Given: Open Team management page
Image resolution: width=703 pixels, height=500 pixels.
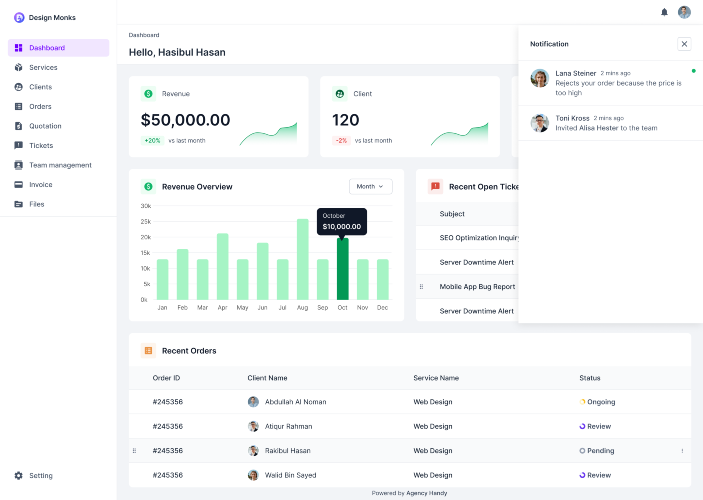Looking at the screenshot, I should 58,165.
